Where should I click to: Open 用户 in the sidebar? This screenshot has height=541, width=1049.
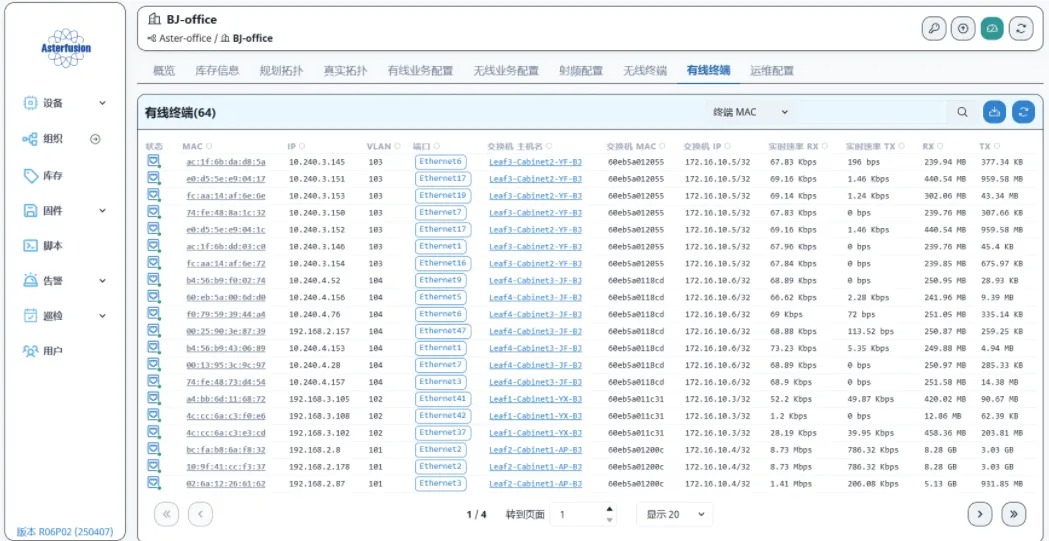coord(52,350)
